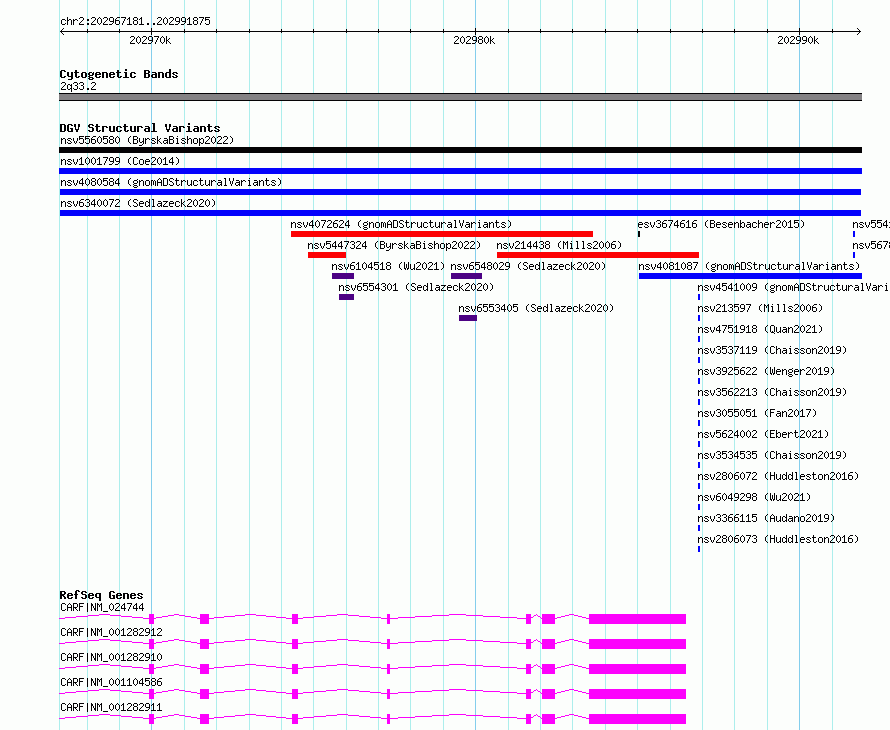This screenshot has height=730, width=890.
Task: Click the large last exon of CARF|NM_024744
Action: coord(637,619)
